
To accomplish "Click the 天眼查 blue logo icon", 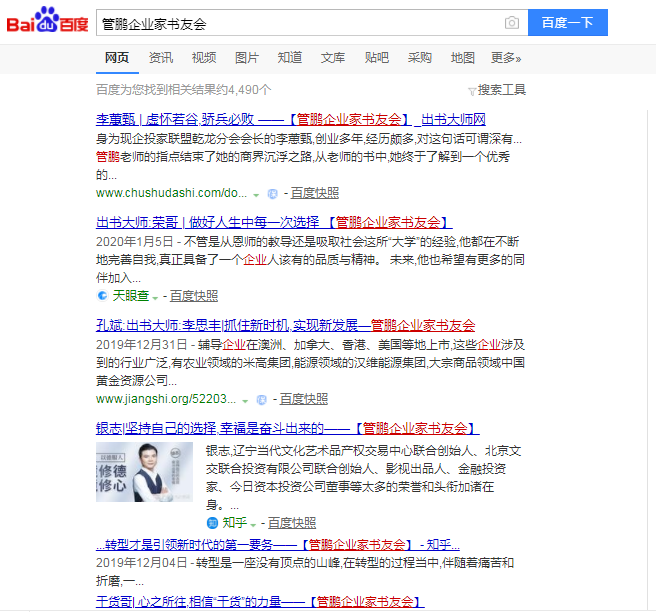I will click(102, 296).
